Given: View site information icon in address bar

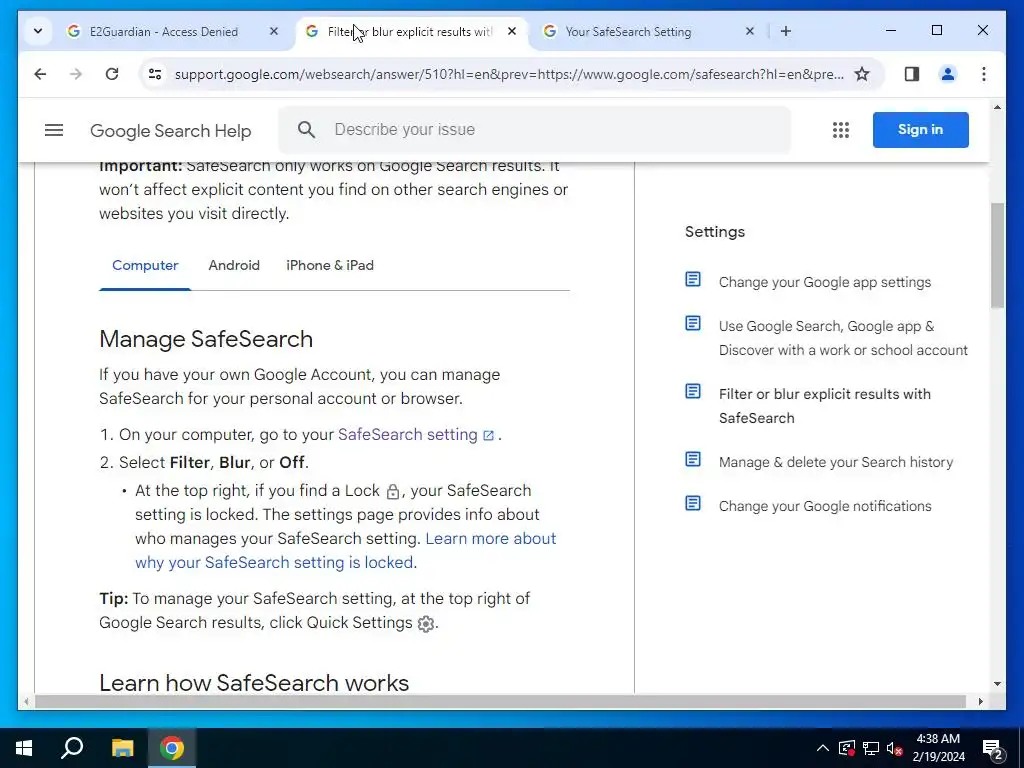Looking at the screenshot, I should coord(155,74).
